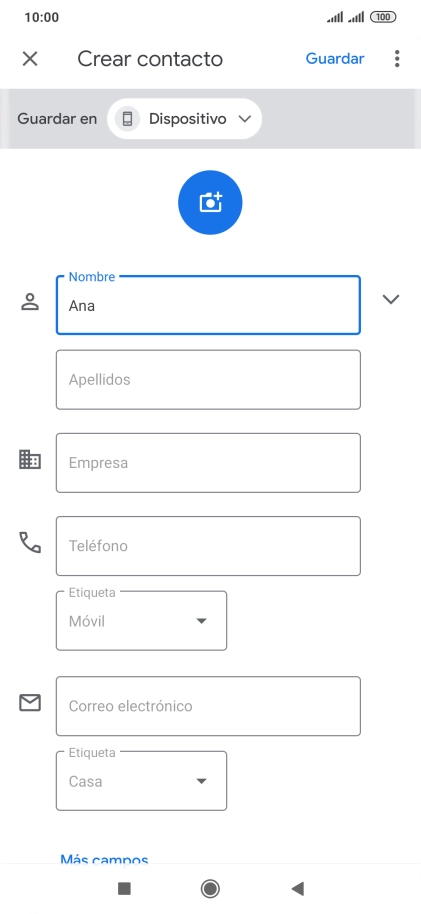Tap the Android back navigation triangle
Viewport: 421px width, 914px height.
pos(297,888)
